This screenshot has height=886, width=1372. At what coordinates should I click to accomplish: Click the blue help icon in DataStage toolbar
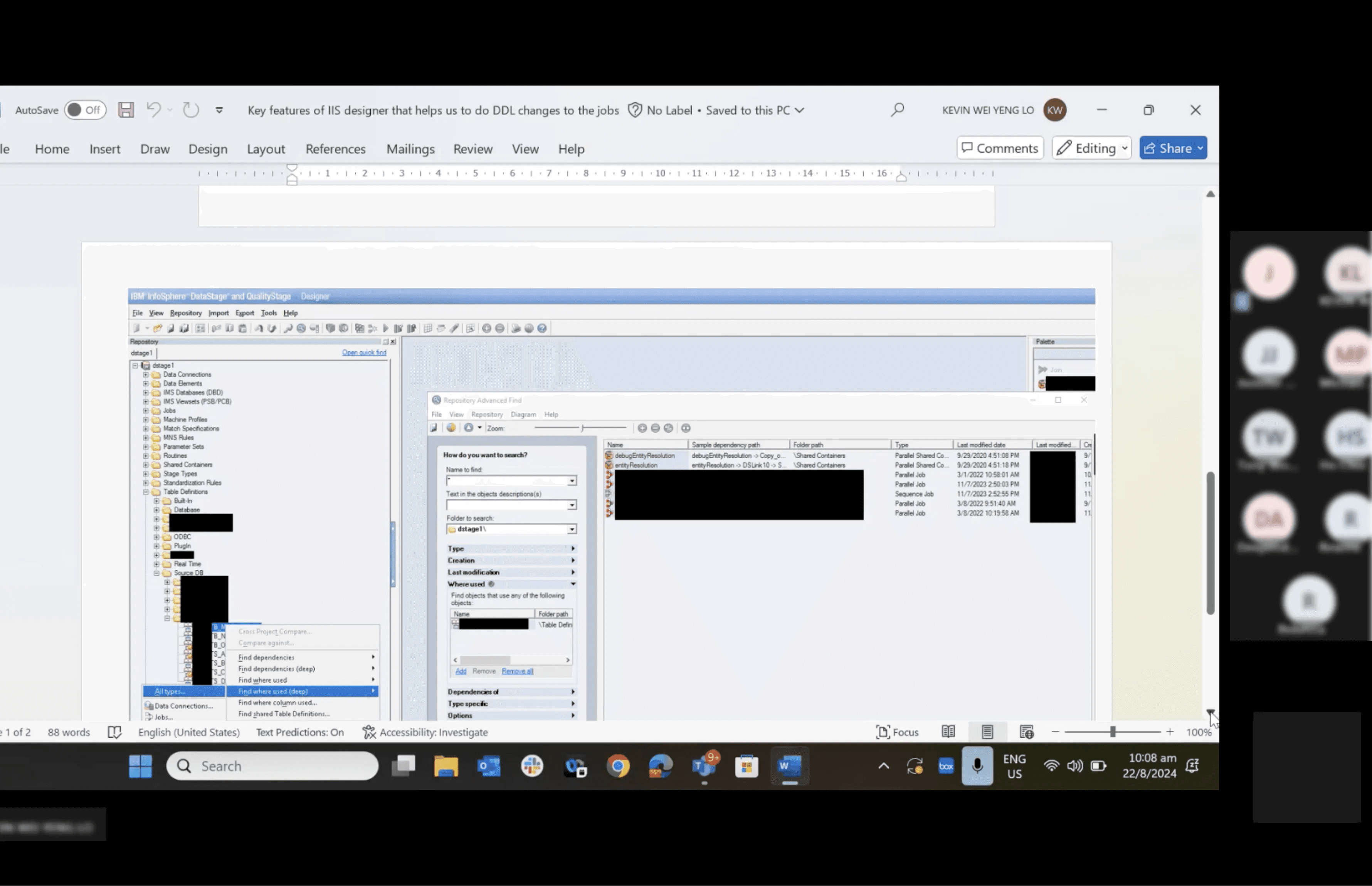click(541, 328)
